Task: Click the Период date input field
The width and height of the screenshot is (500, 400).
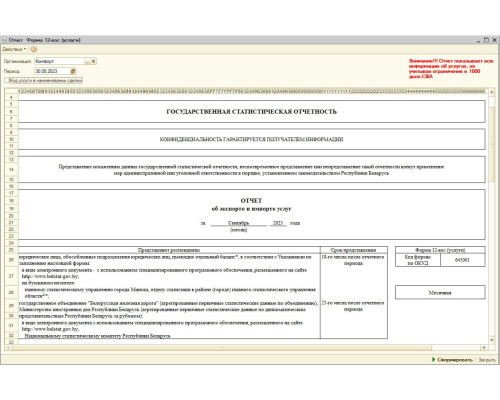Action: tap(52, 71)
